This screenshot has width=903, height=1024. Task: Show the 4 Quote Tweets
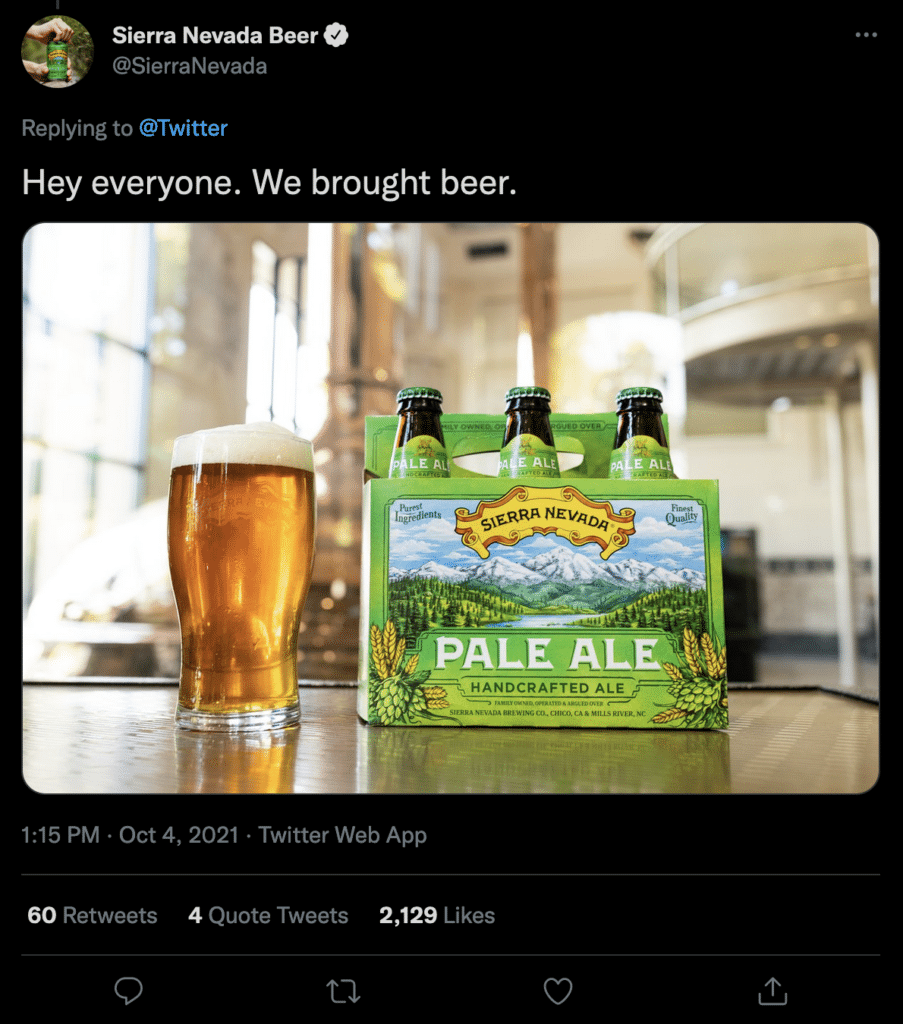click(268, 915)
